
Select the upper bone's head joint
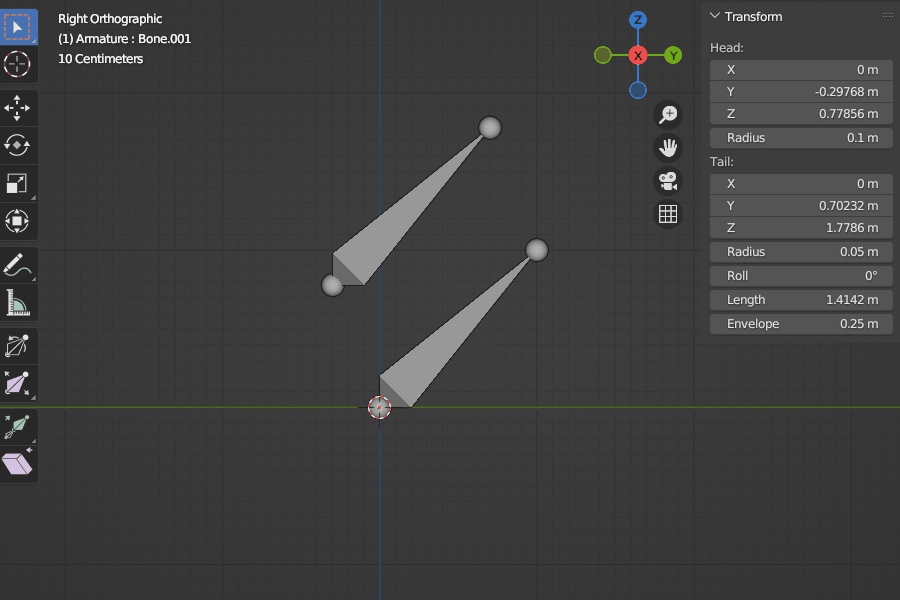pyautogui.click(x=332, y=285)
